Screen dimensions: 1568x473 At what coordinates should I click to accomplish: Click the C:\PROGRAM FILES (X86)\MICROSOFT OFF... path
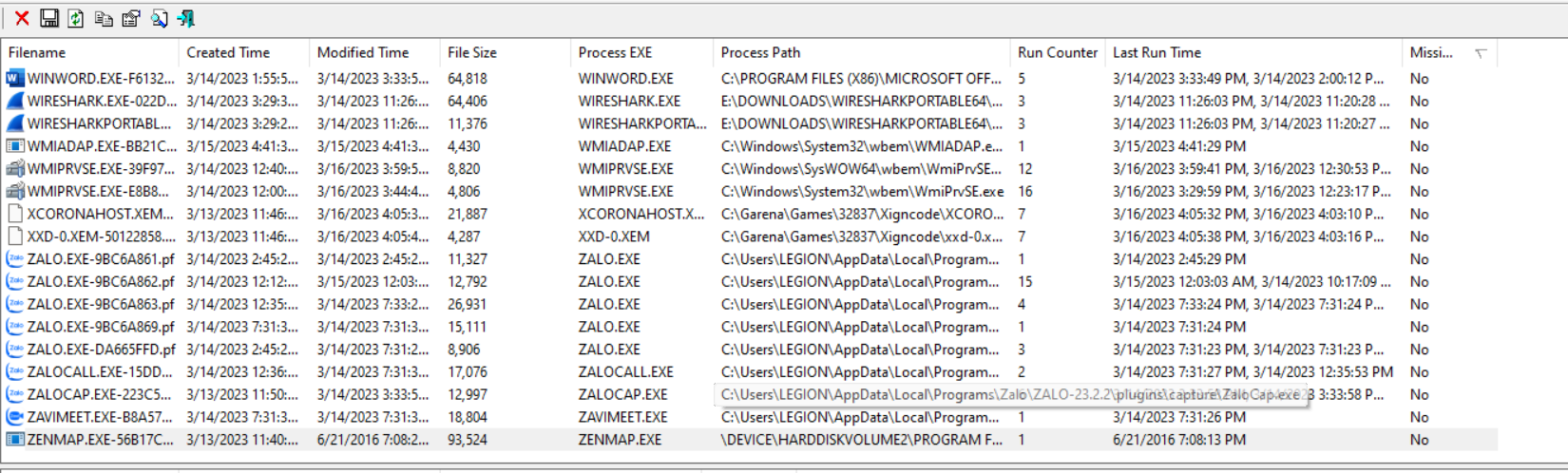pos(861,79)
